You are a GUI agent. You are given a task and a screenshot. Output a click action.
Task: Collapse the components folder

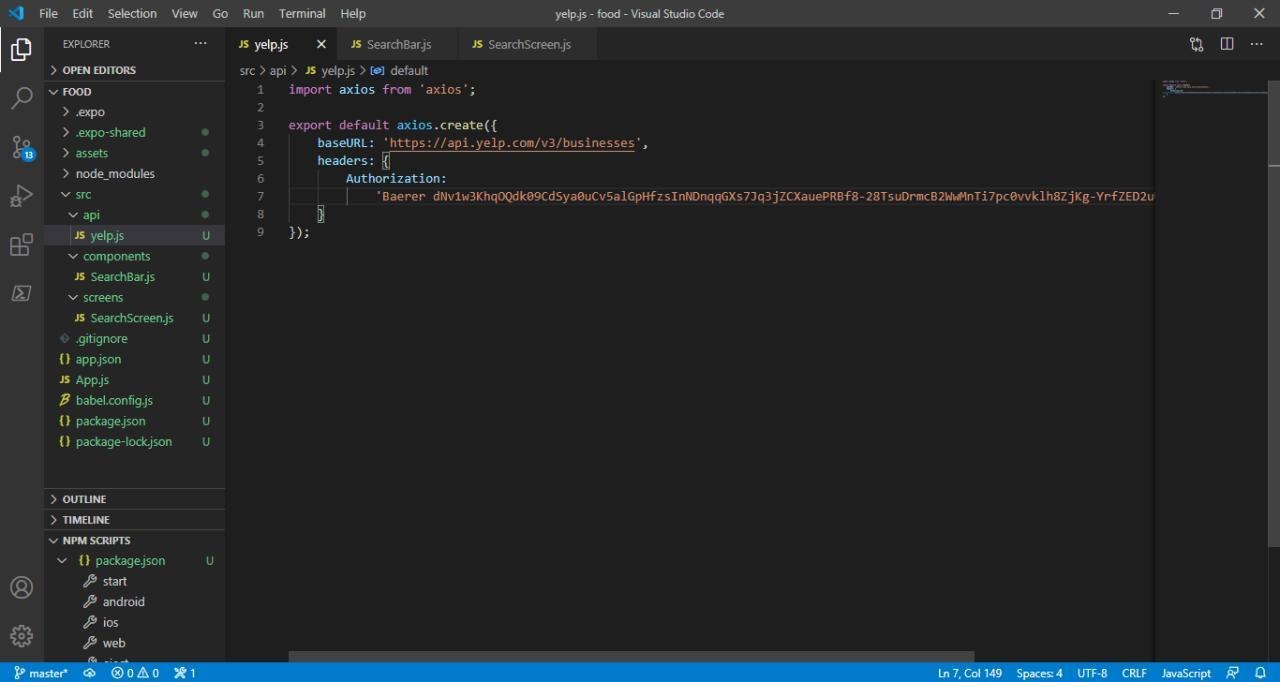(135, 256)
